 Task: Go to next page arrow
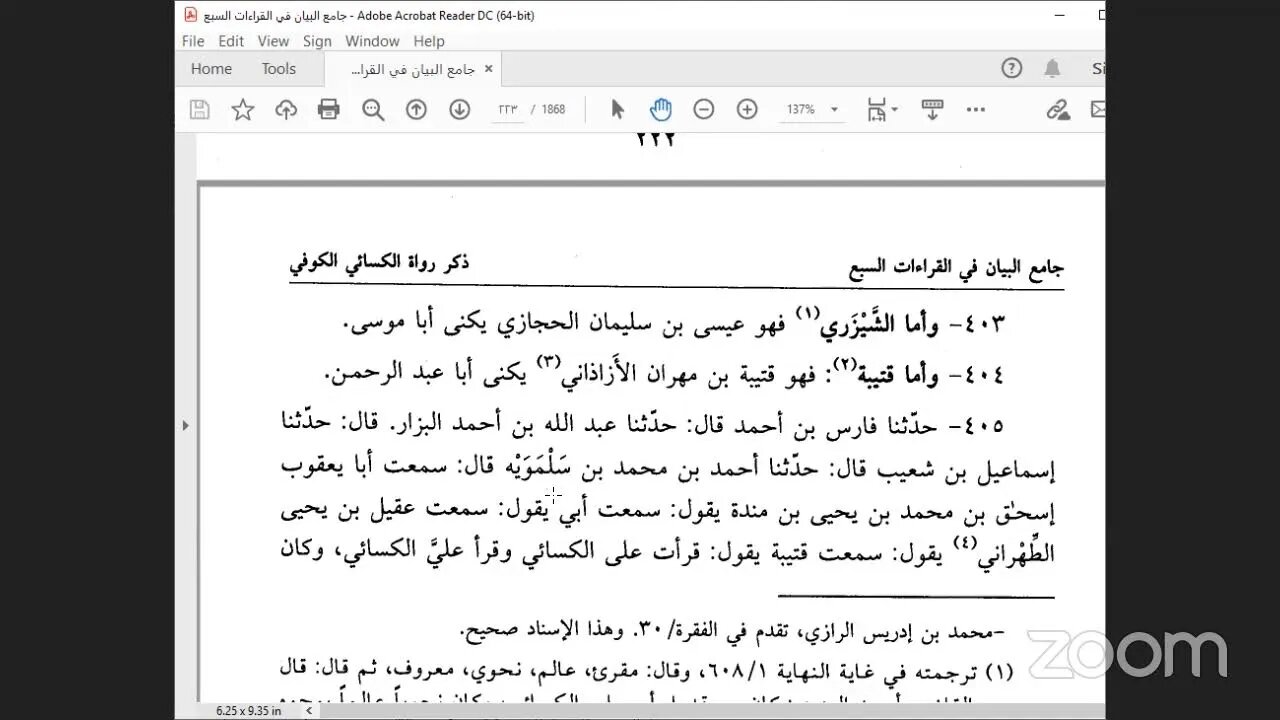[460, 110]
